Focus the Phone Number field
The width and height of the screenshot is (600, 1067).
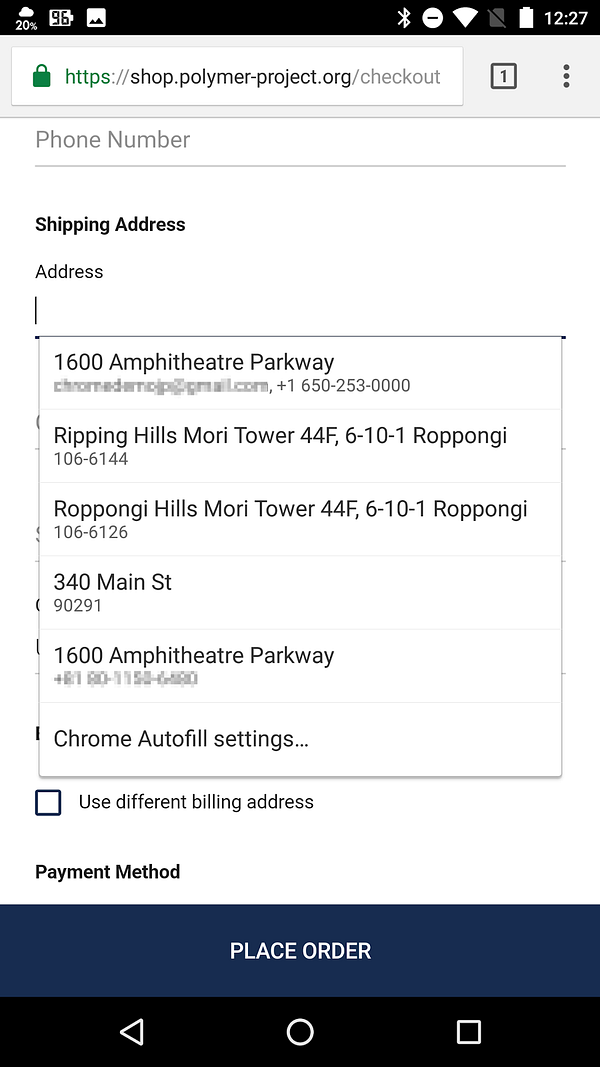click(300, 142)
